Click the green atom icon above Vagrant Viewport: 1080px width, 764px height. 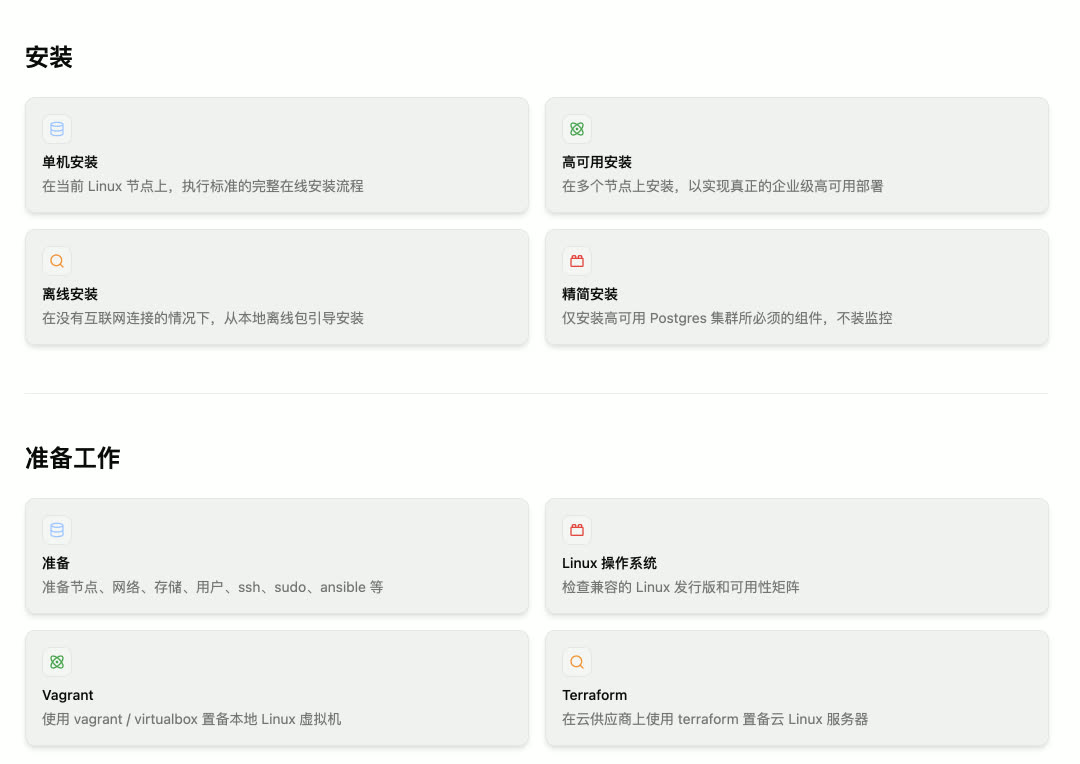tap(57, 662)
